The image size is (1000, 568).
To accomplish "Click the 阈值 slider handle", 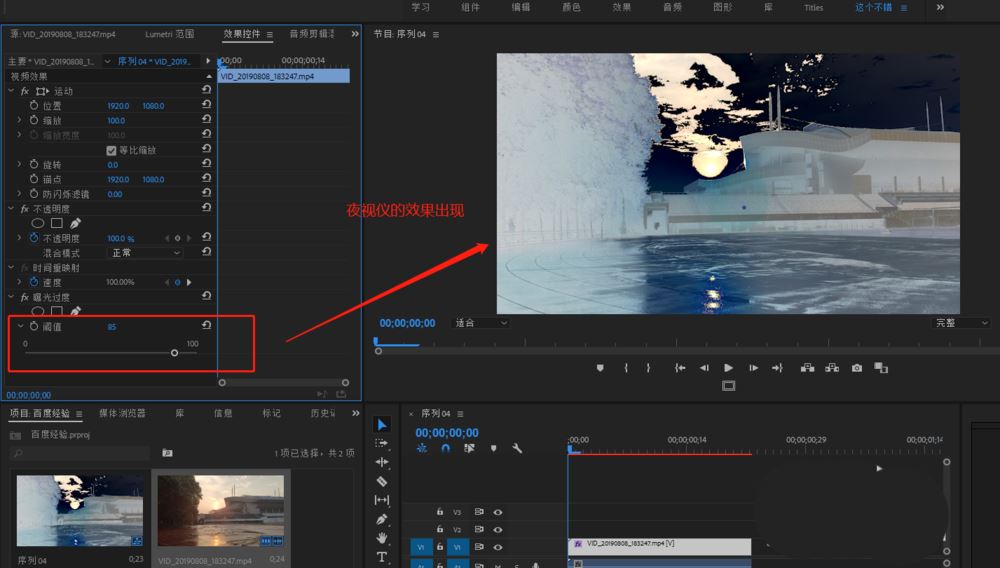I will [174, 353].
